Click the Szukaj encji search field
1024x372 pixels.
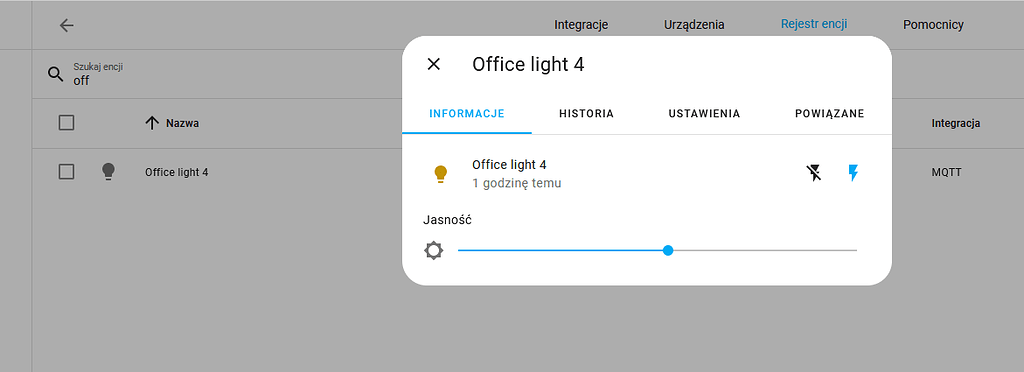216,74
